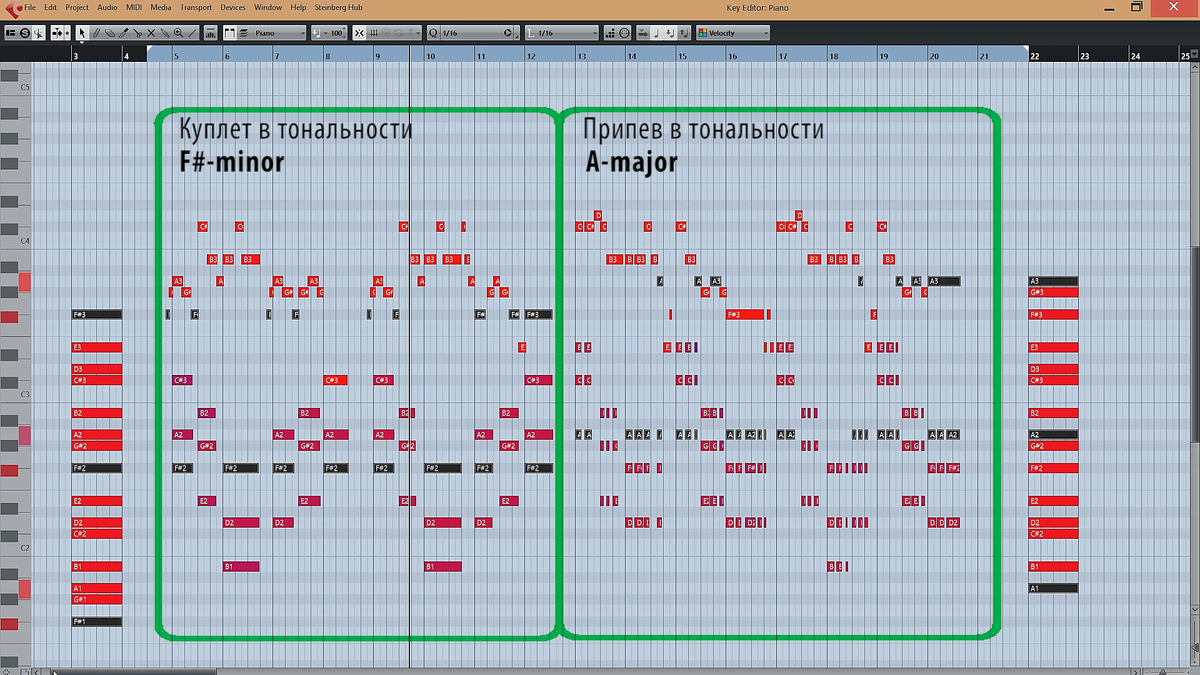Select the Split scissors tool

137,33
